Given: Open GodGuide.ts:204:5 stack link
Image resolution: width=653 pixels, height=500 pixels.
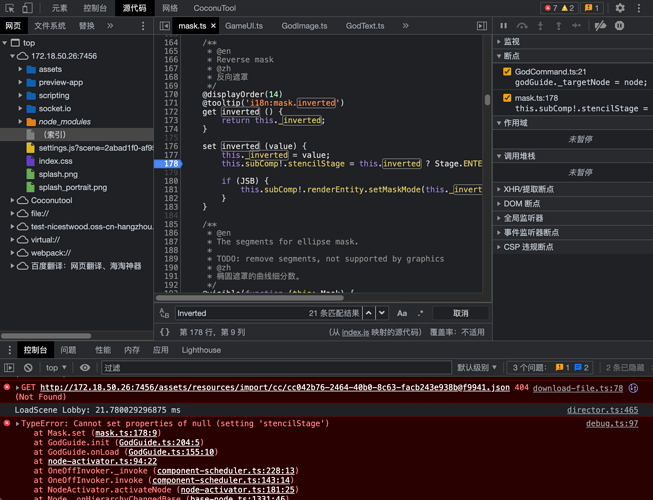Looking at the screenshot, I should click(159, 443).
